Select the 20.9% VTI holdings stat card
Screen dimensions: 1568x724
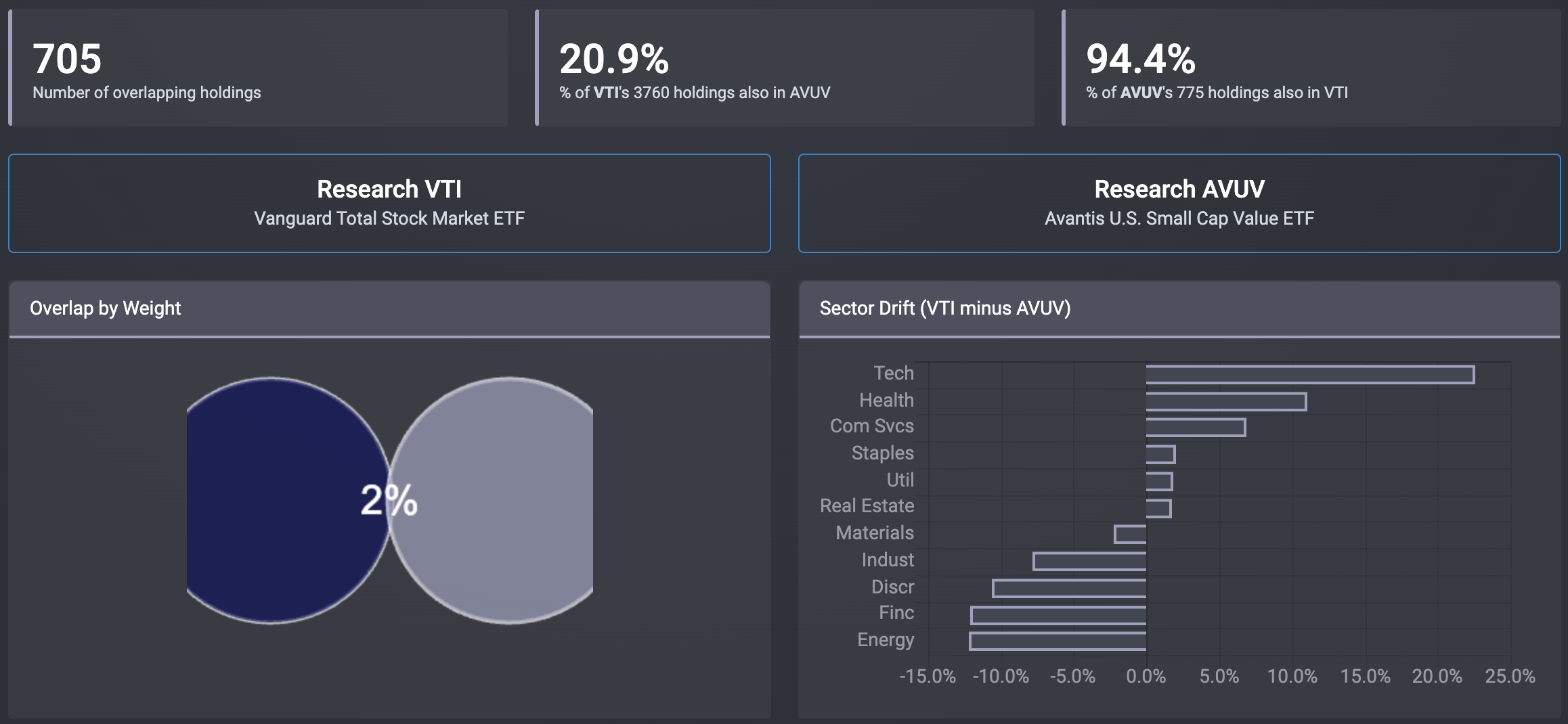pyautogui.click(x=785, y=68)
